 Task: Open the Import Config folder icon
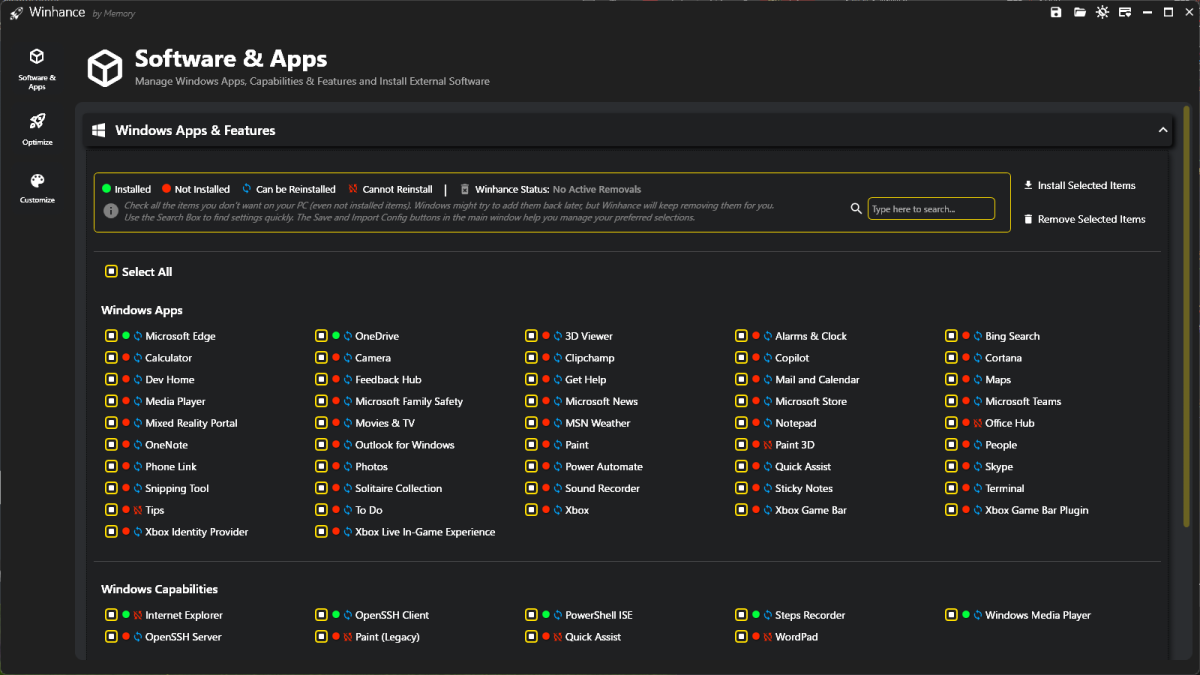[x=1080, y=12]
